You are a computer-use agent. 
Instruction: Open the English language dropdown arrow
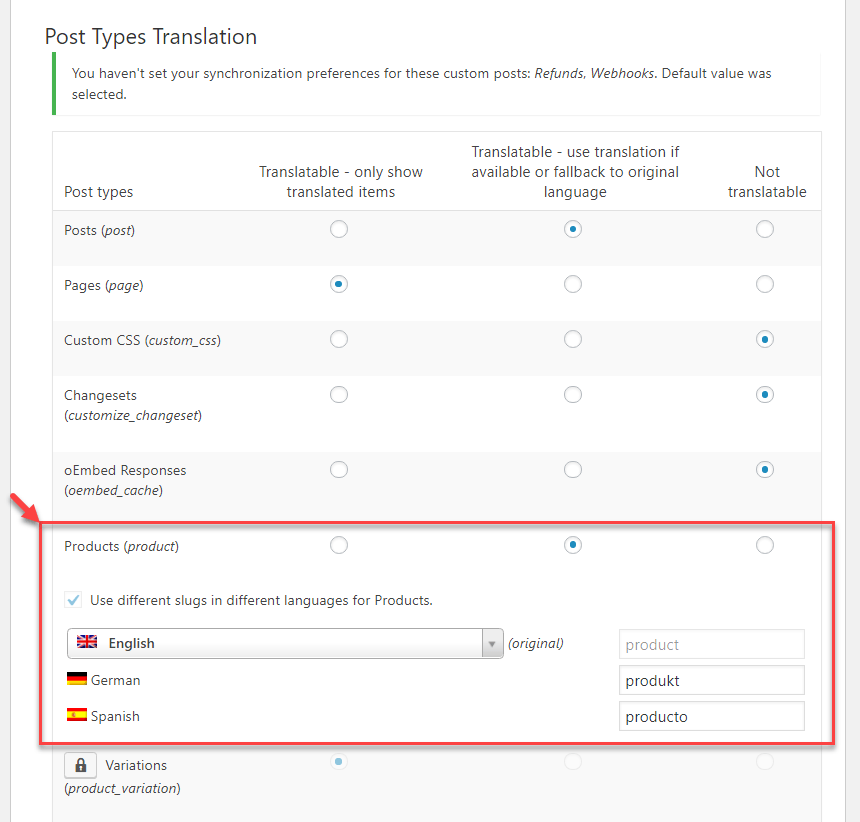pyautogui.click(x=491, y=643)
